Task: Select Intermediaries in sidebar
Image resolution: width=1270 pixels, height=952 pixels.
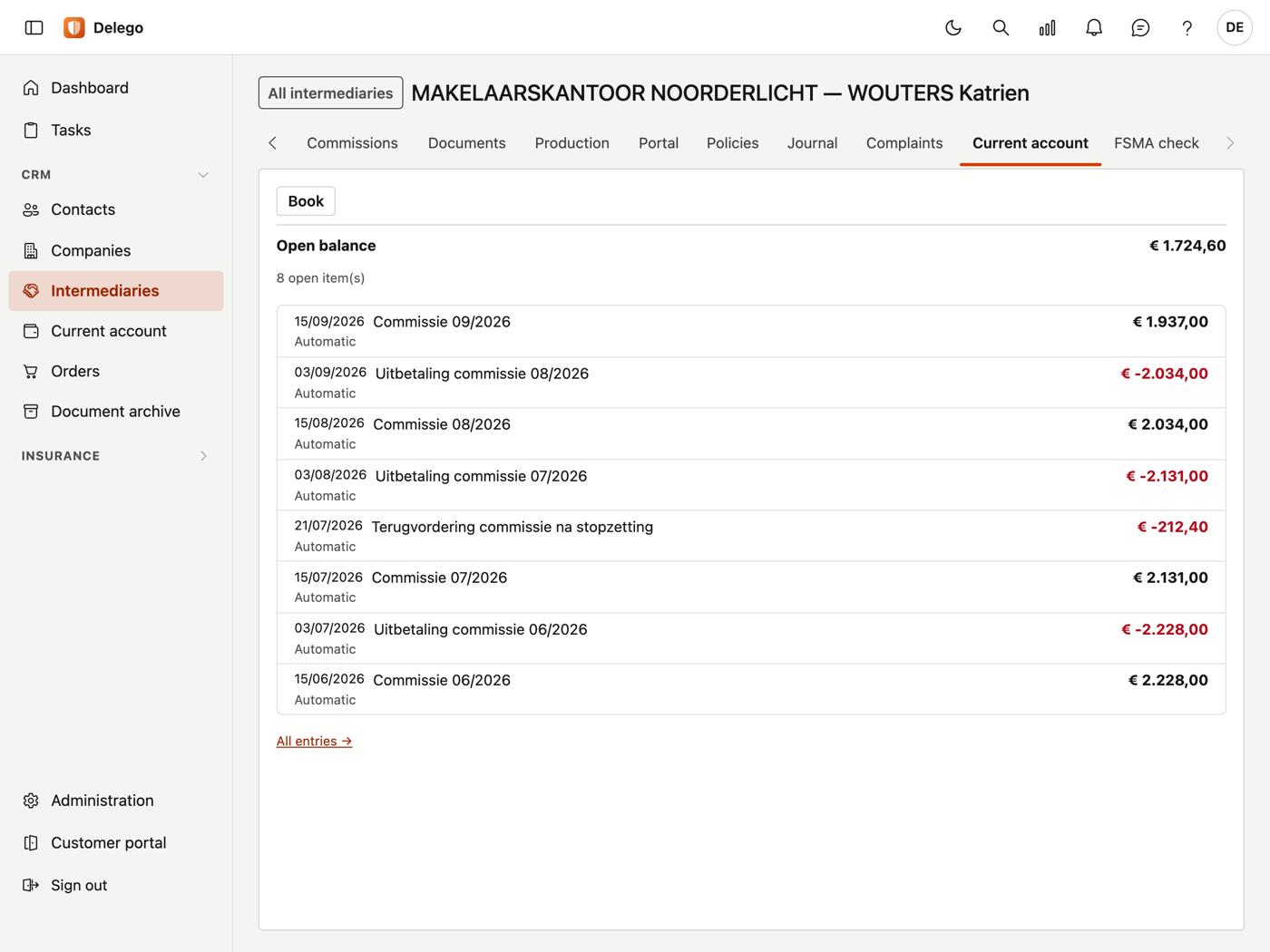Action: [116, 291]
